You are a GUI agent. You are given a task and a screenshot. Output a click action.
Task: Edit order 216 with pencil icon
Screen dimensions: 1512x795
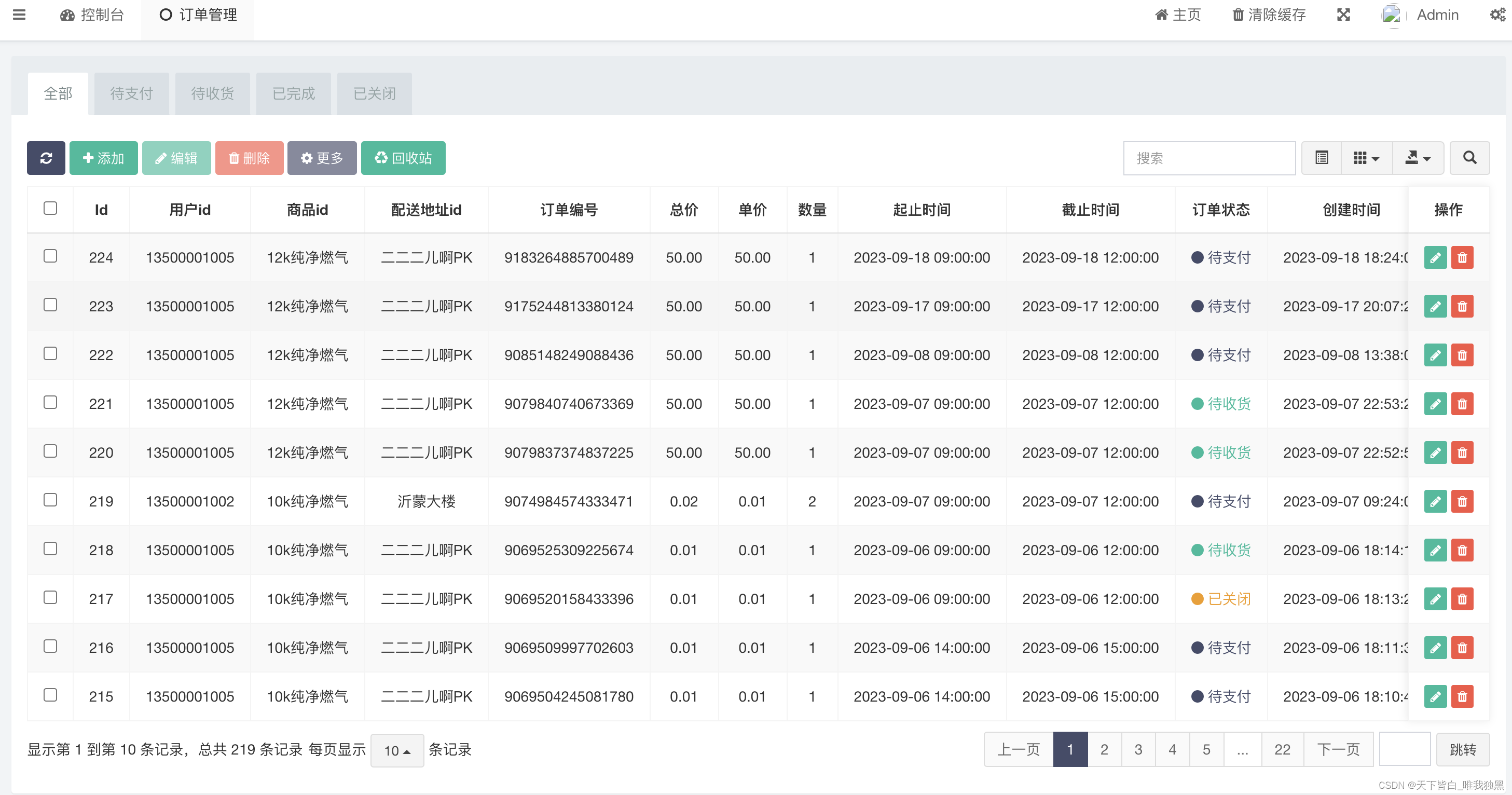(x=1435, y=647)
